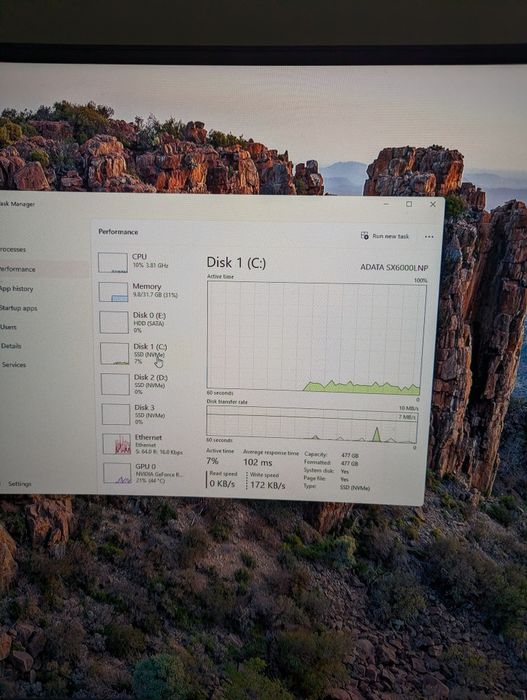This screenshot has width=527, height=700.
Task: Open the Processes page in sidebar
Action: tap(13, 250)
